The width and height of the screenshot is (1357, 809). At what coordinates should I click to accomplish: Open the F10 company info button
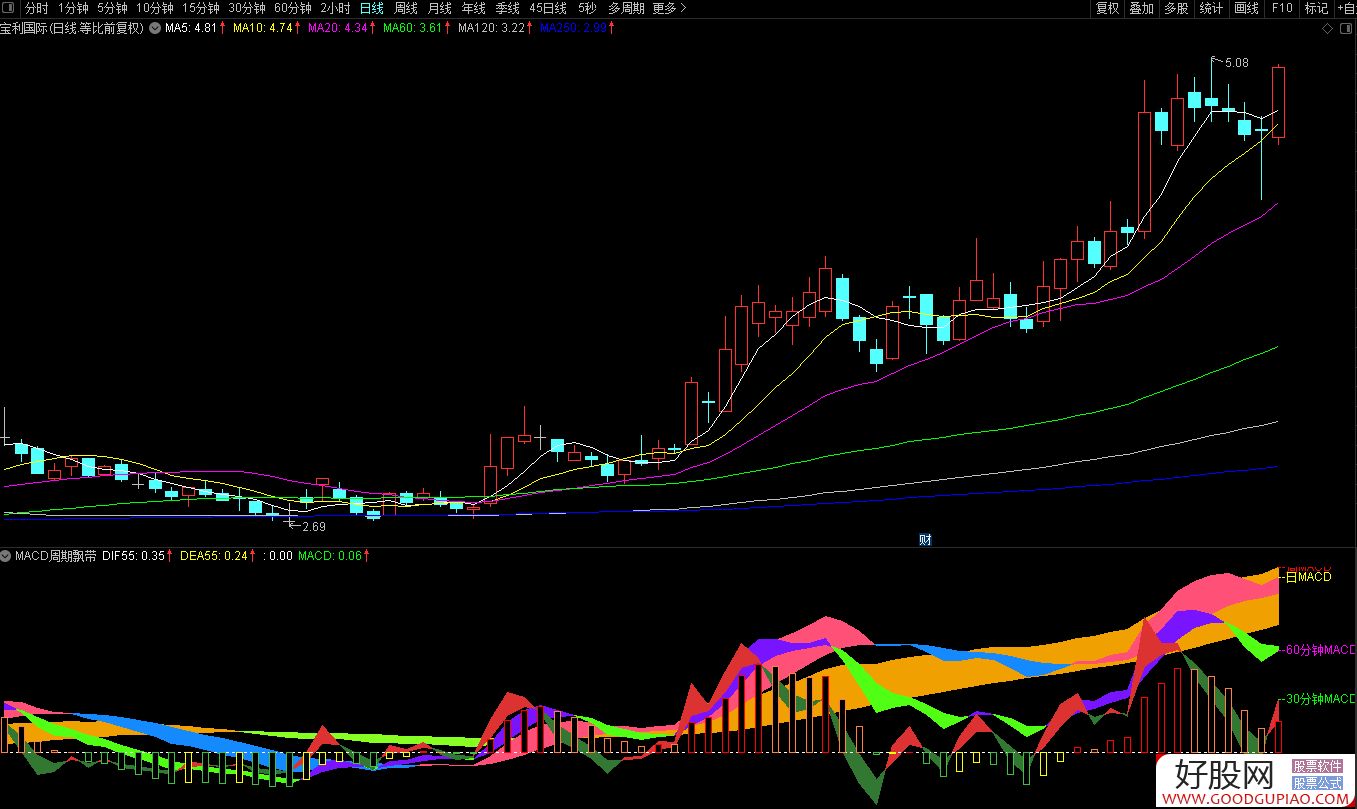point(1281,8)
